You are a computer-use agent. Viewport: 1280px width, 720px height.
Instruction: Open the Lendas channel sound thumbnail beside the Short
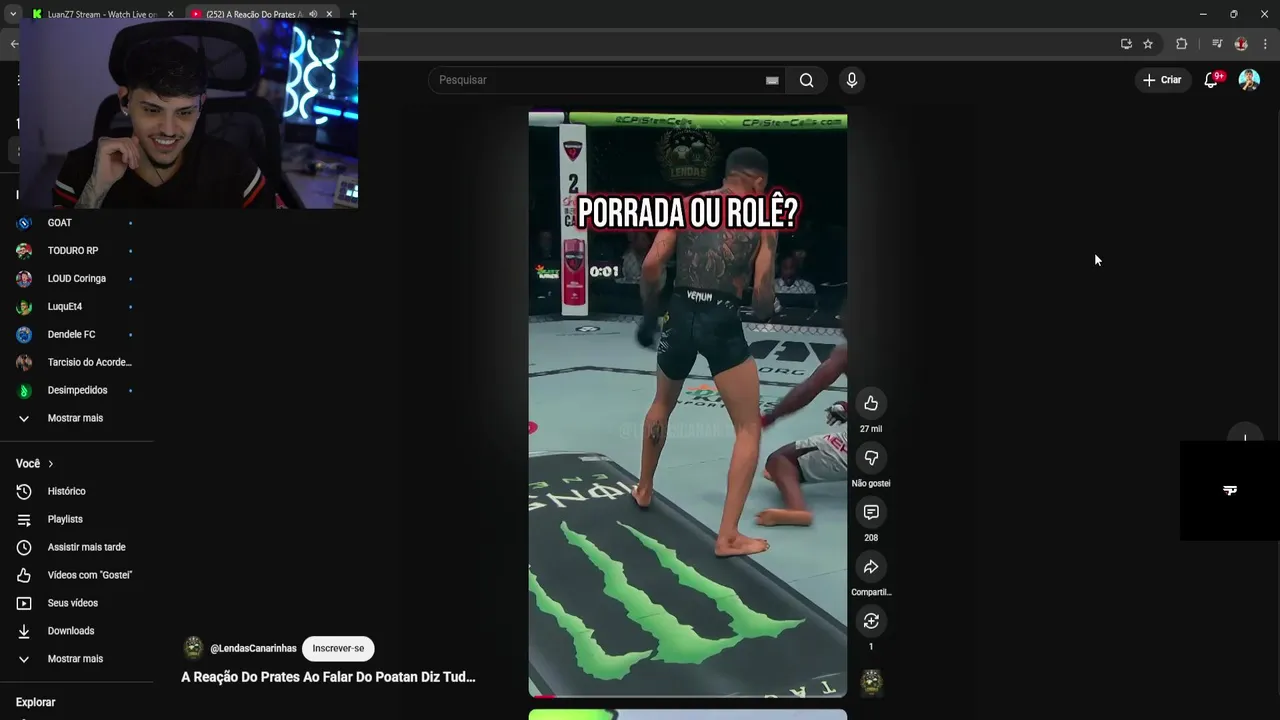872,683
